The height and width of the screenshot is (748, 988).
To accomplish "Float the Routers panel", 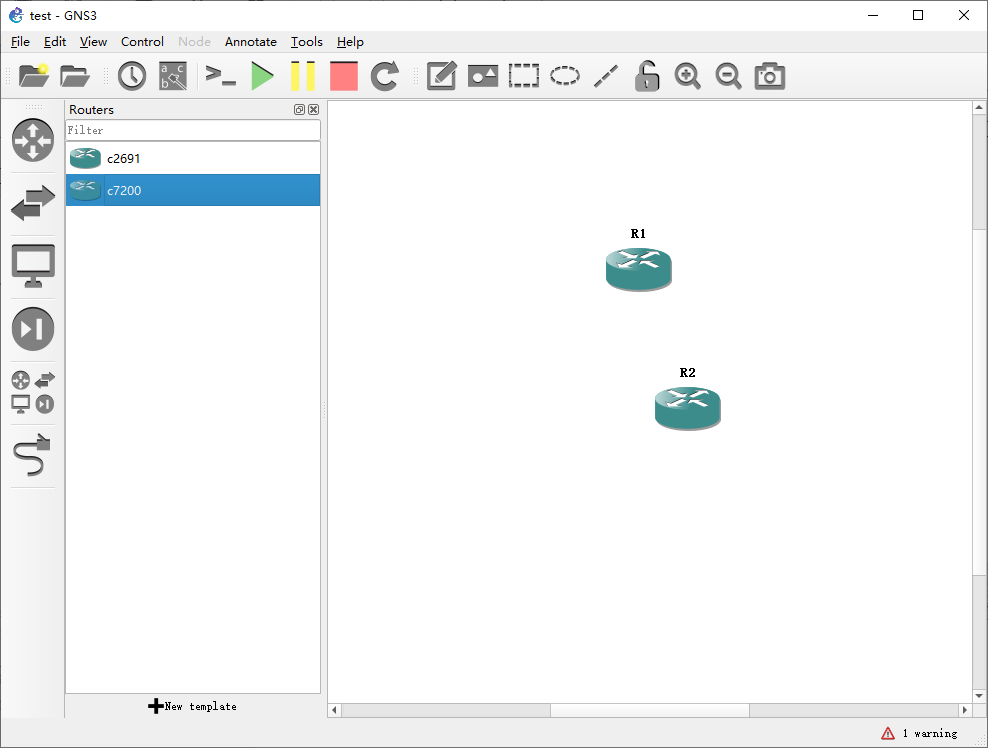I will click(299, 110).
